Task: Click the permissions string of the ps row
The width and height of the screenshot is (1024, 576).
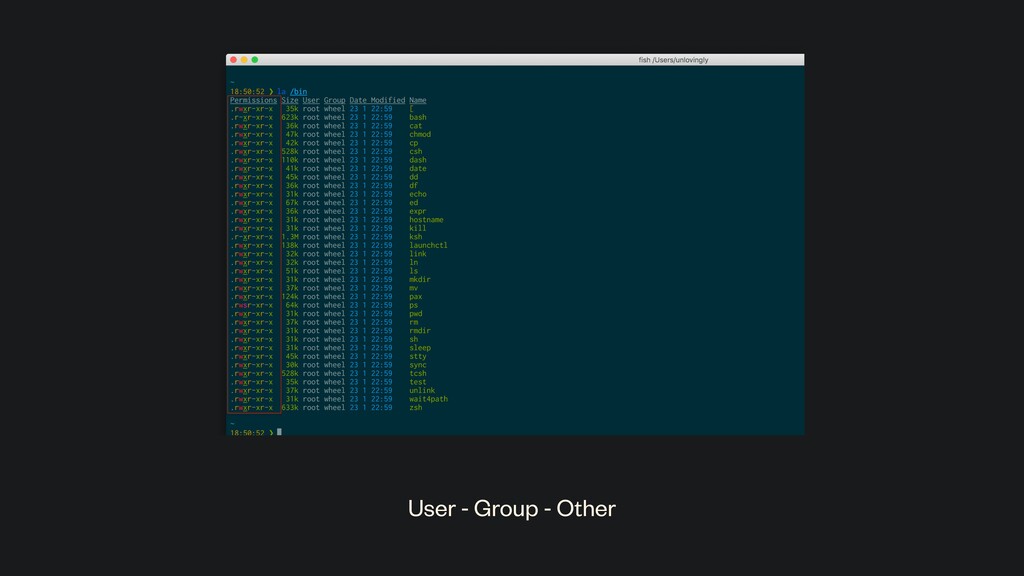Action: click(251, 305)
